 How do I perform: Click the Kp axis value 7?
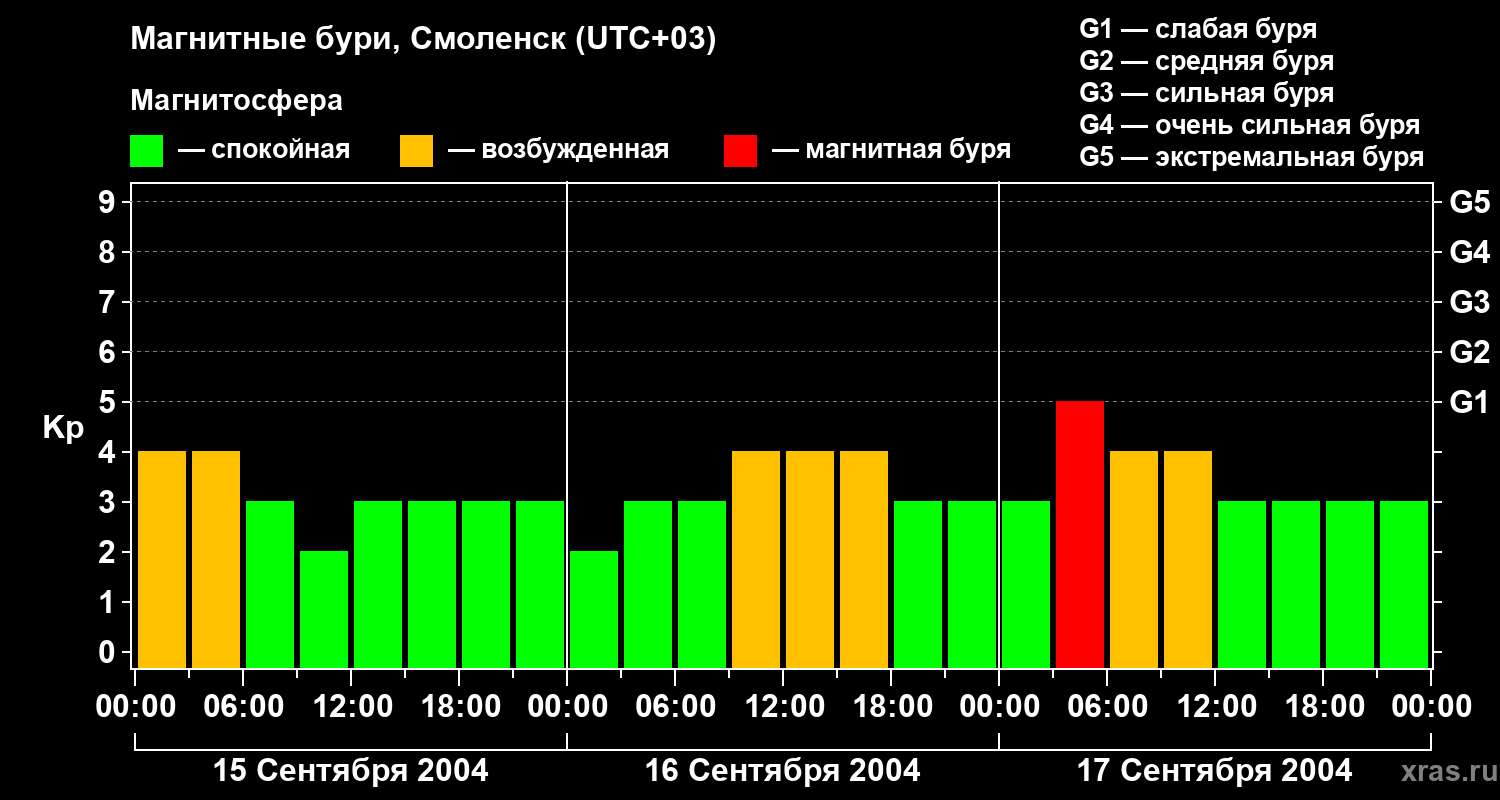pyautogui.click(x=109, y=302)
